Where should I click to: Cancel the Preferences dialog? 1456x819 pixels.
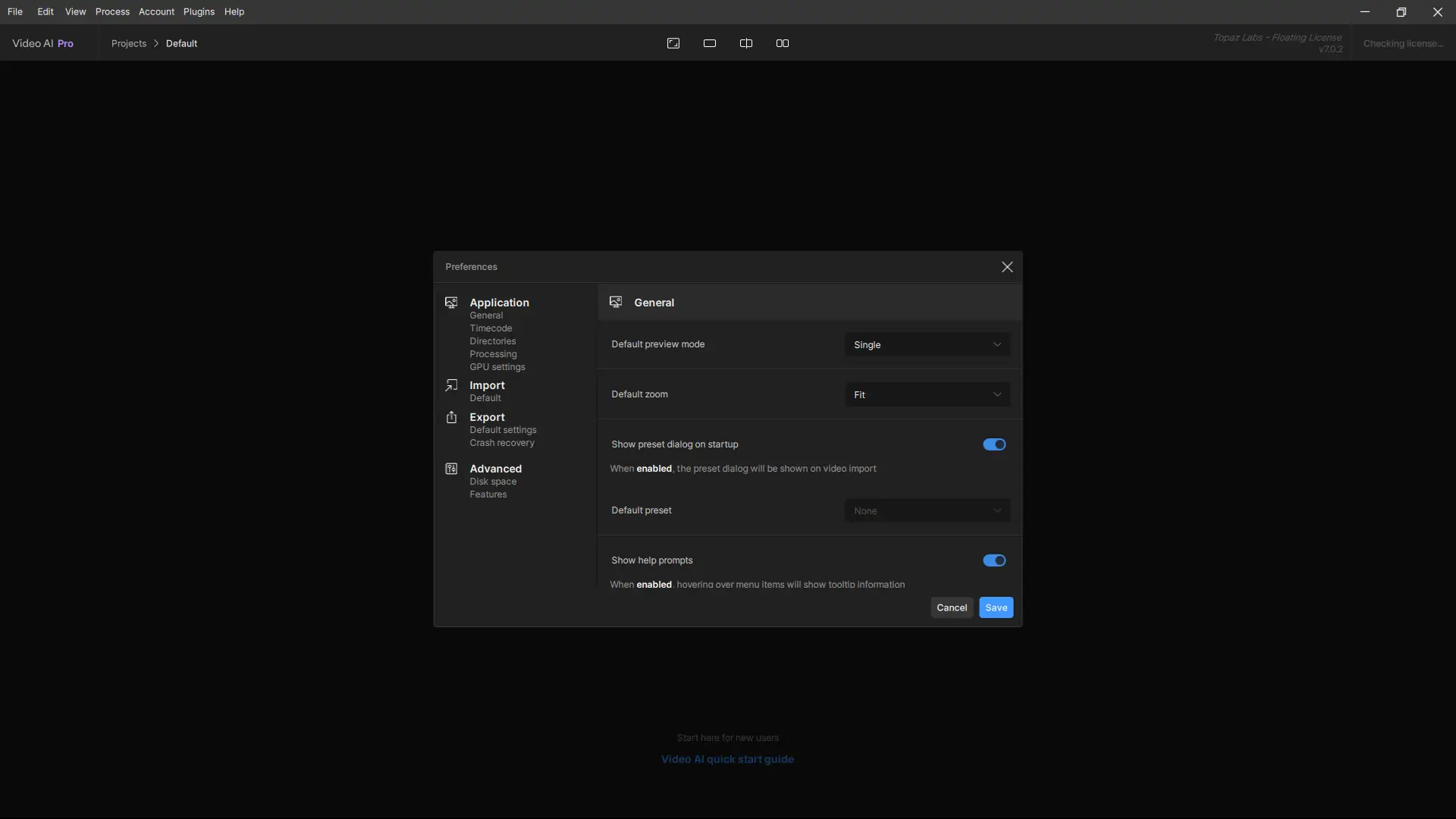coord(952,607)
